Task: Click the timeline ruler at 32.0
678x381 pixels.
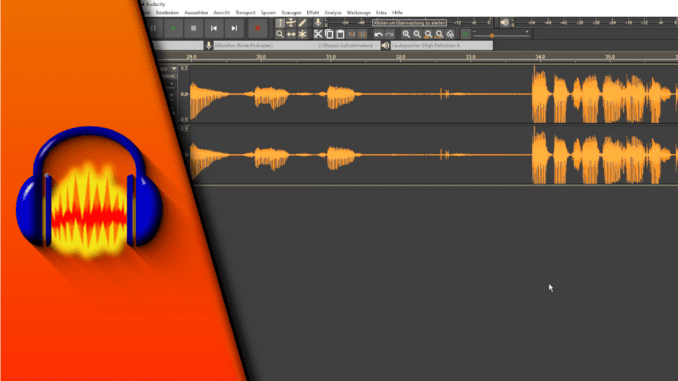Action: pos(400,57)
